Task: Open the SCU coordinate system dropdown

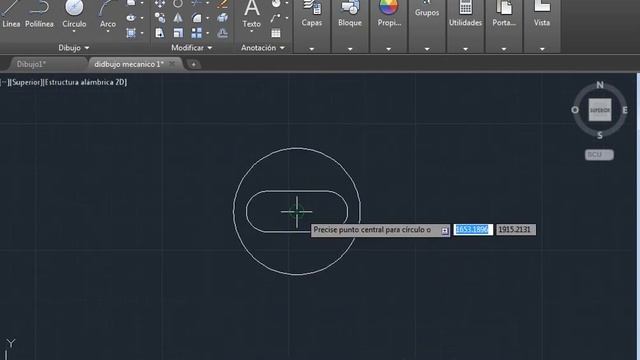Action: click(x=599, y=155)
